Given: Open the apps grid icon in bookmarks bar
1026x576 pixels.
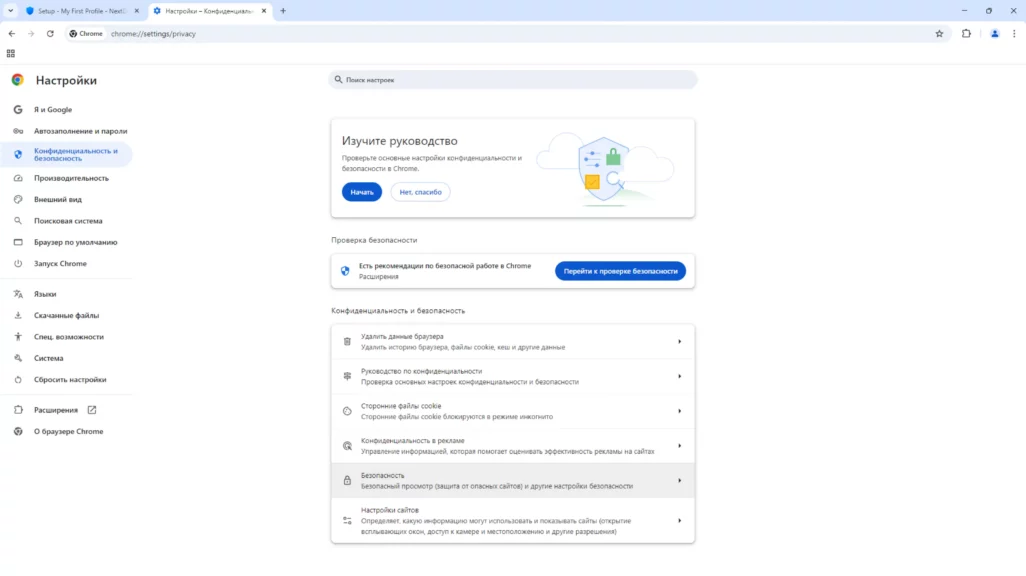Looking at the screenshot, I should click(x=11, y=53).
